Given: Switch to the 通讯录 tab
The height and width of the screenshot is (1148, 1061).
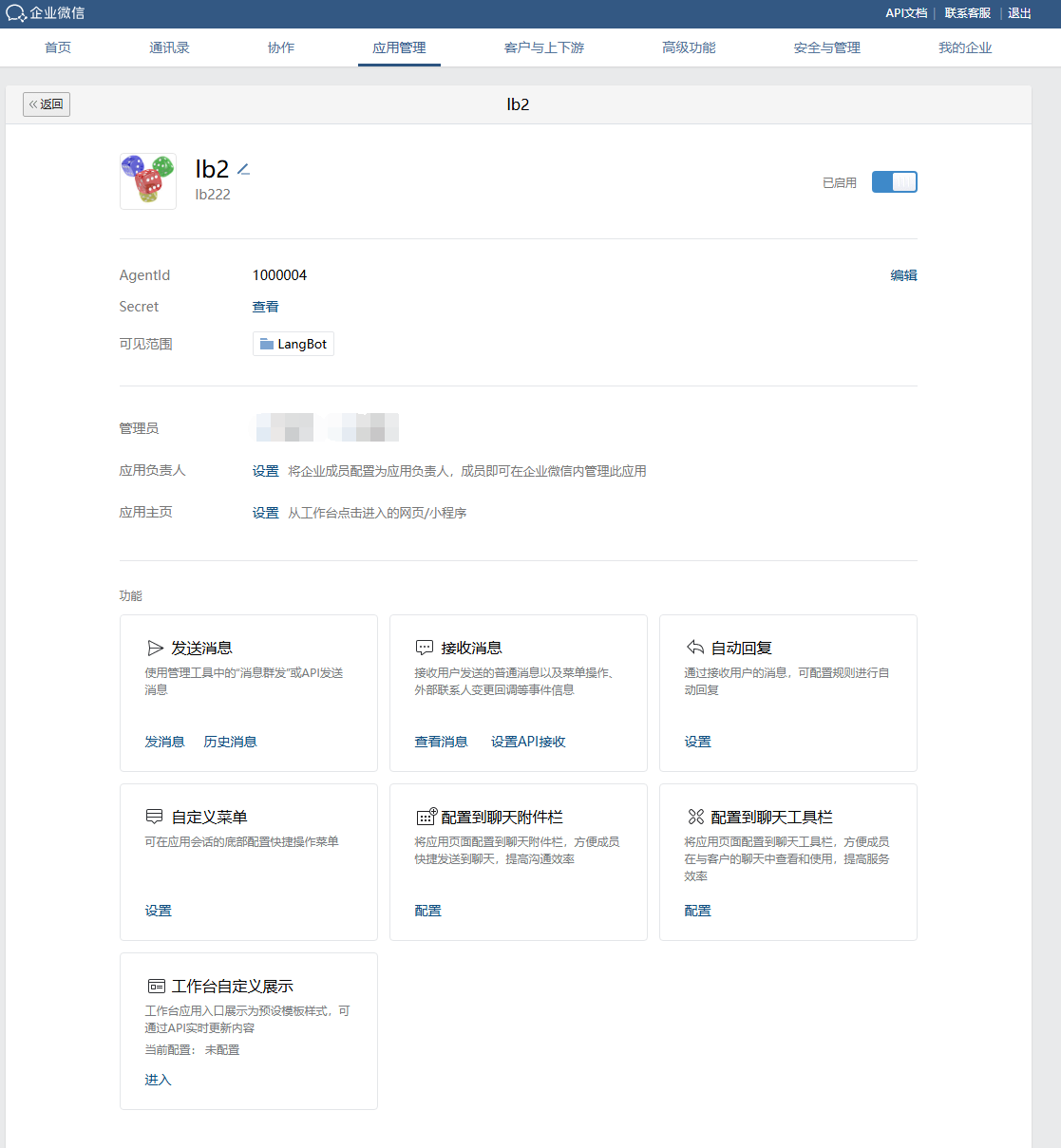Looking at the screenshot, I should [169, 47].
